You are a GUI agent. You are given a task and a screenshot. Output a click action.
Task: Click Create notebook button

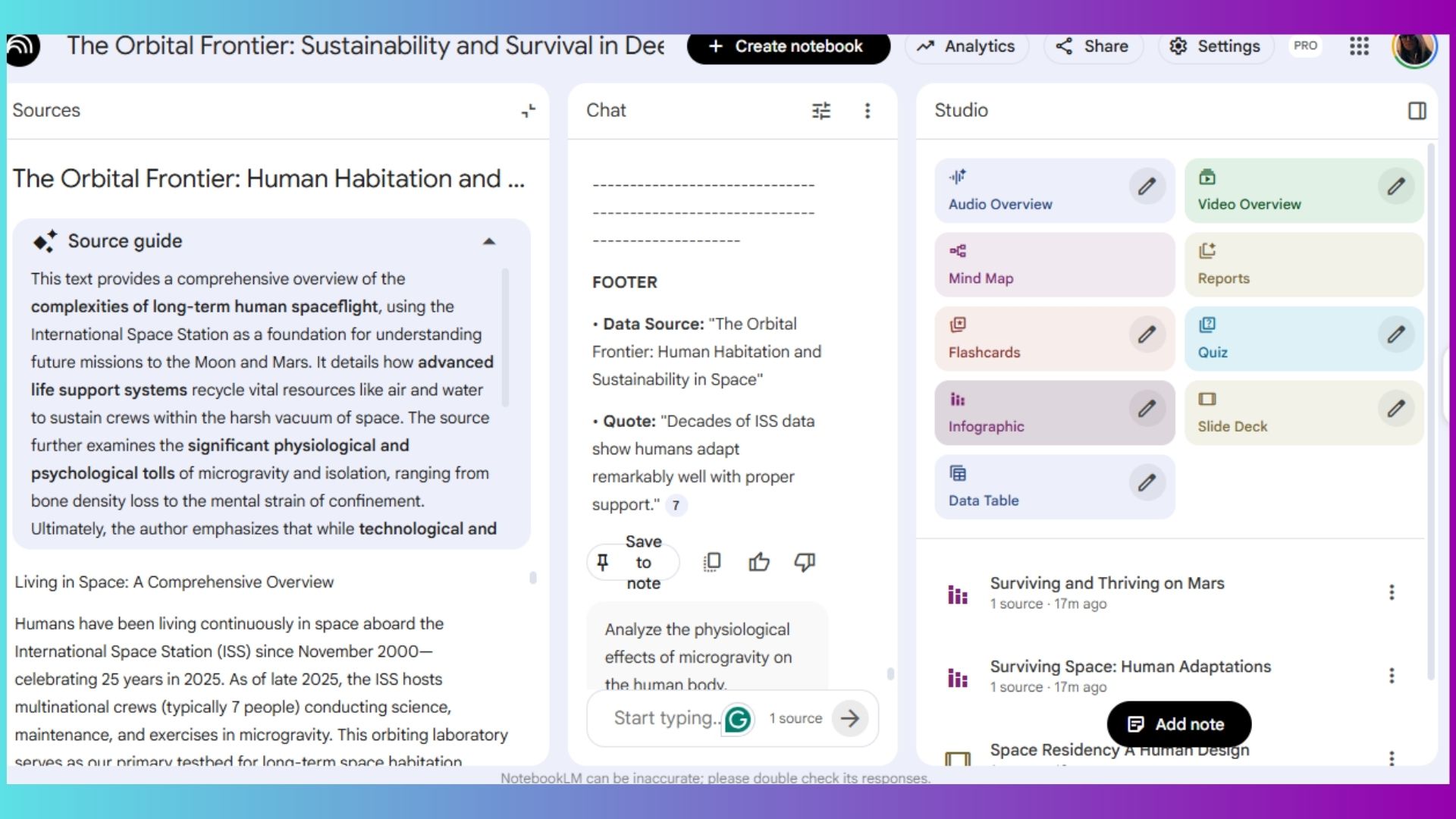pyautogui.click(x=788, y=46)
